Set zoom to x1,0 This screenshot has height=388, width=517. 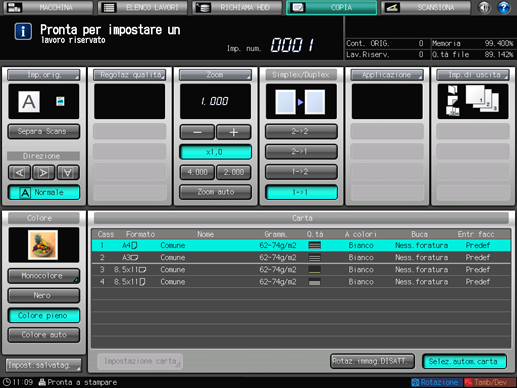[x=215, y=152]
